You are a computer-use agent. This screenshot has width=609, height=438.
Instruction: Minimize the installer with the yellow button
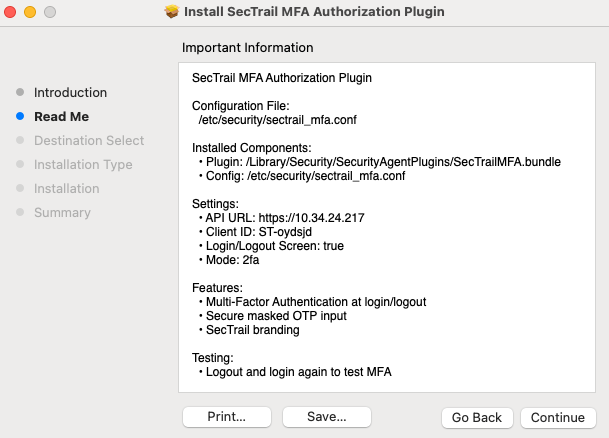tap(30, 12)
